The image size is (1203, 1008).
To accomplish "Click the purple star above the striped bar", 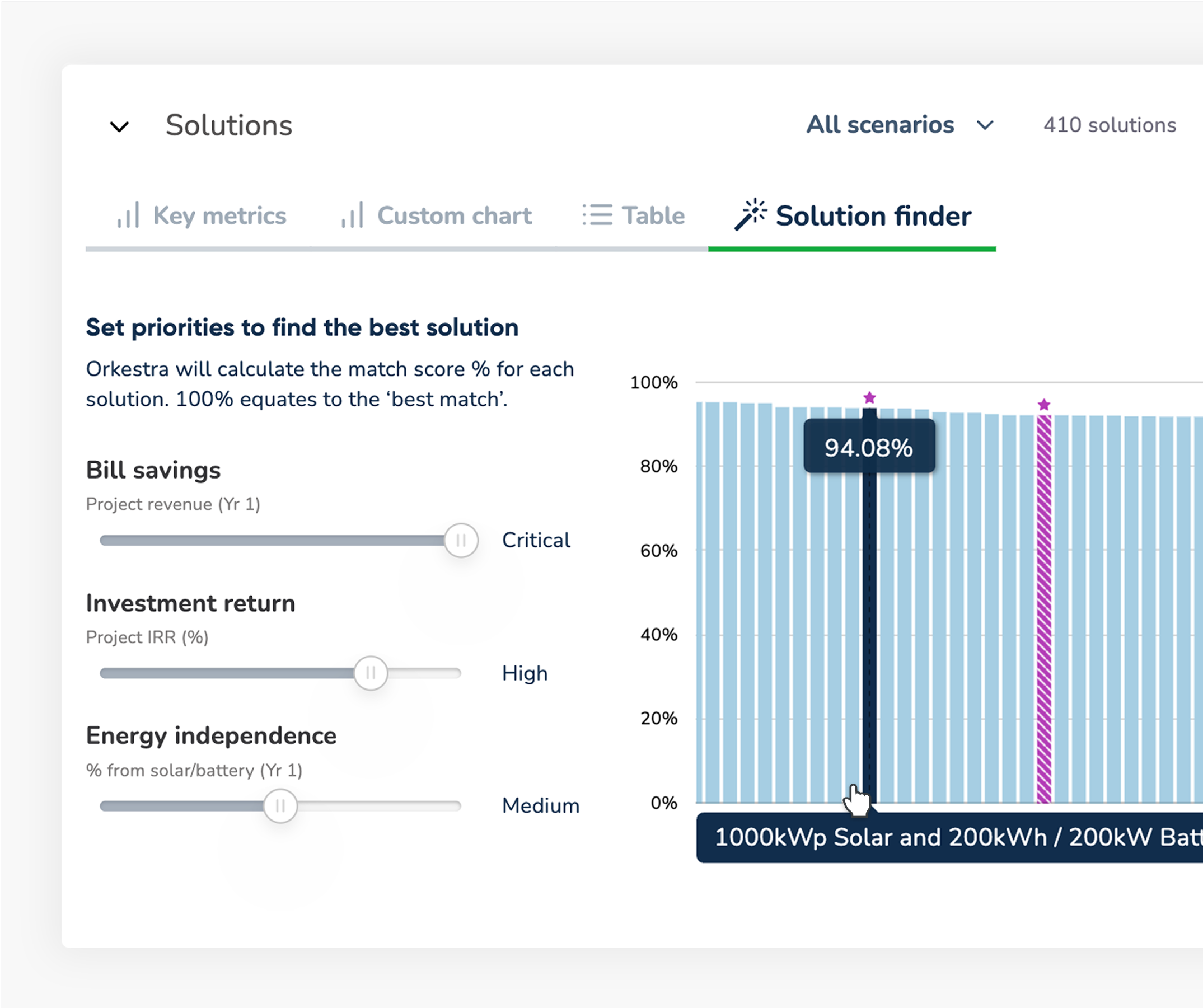I will (1045, 405).
